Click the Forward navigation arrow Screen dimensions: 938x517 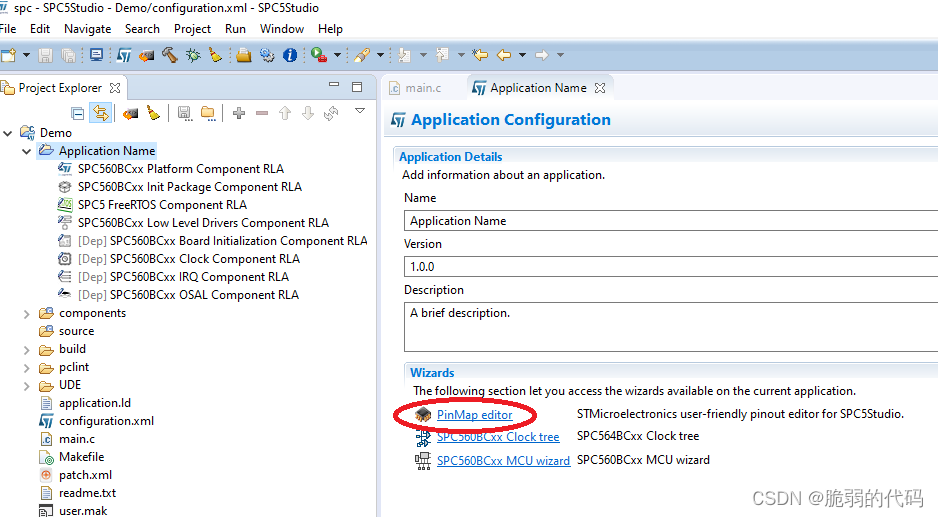point(541,55)
